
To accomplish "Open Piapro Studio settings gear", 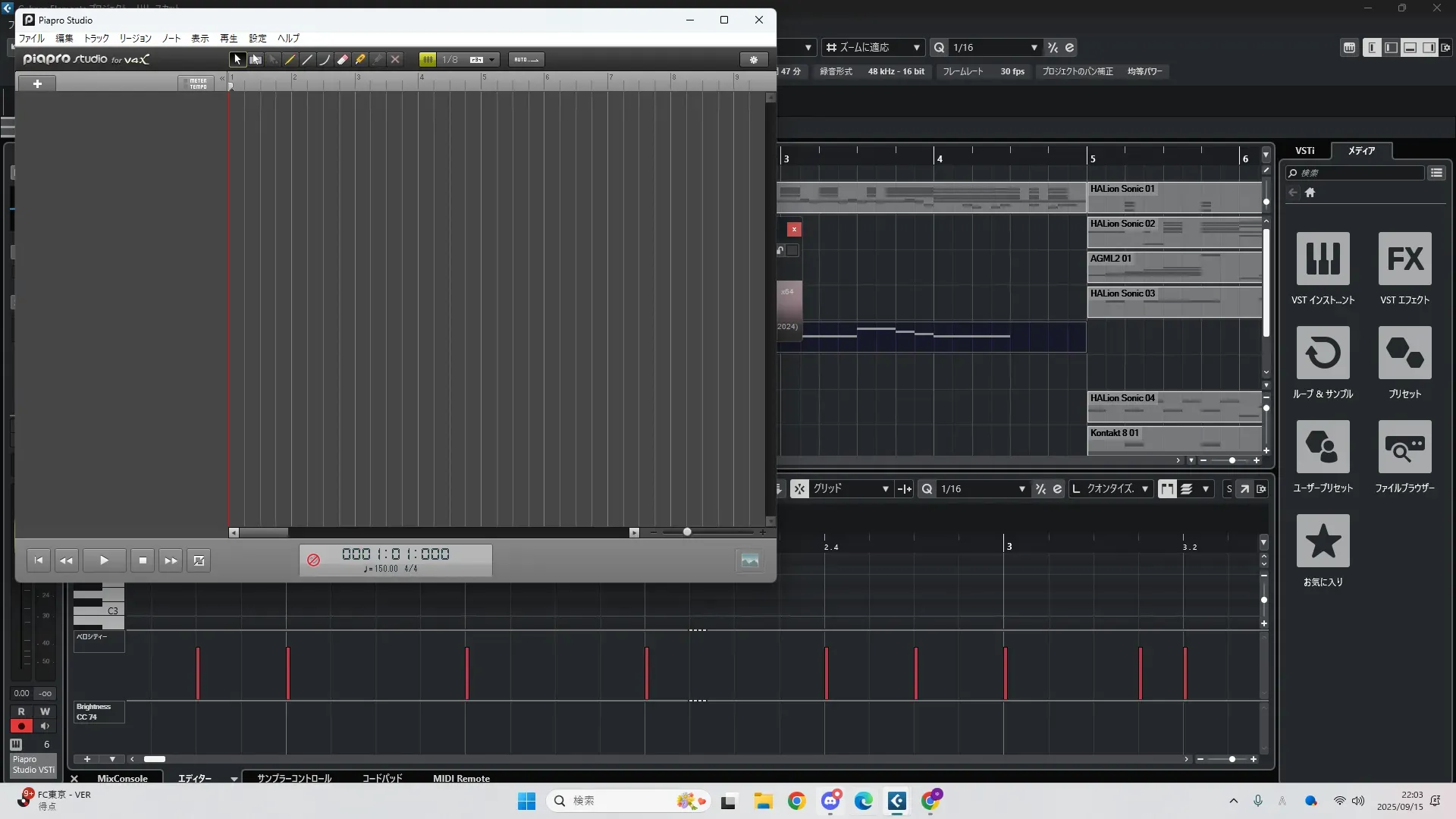I will pos(753,60).
